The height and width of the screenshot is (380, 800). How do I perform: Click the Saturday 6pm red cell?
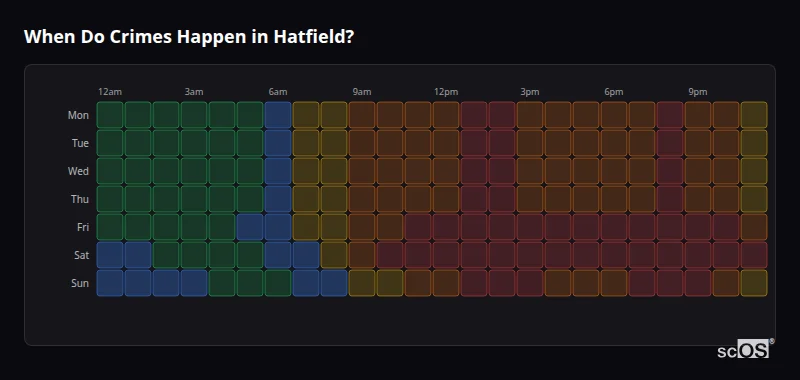614,255
